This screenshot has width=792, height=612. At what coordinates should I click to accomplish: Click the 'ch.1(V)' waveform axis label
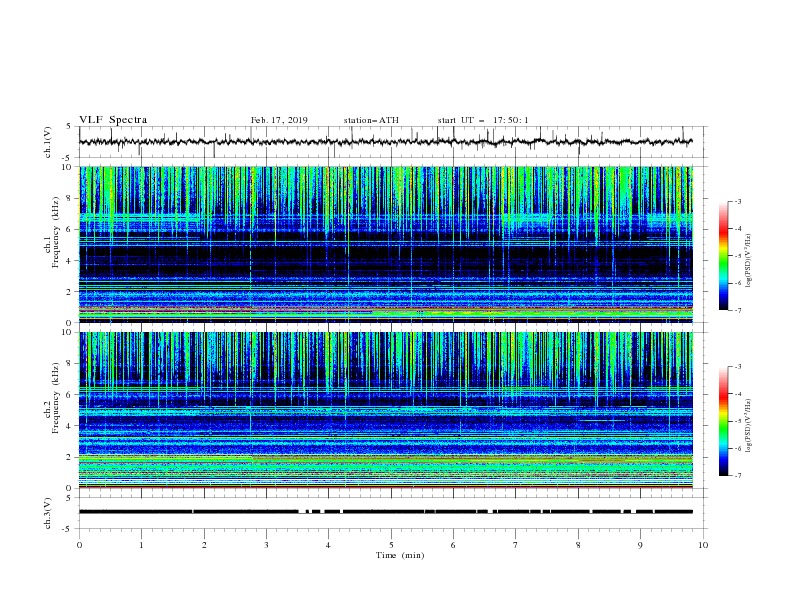pos(48,142)
